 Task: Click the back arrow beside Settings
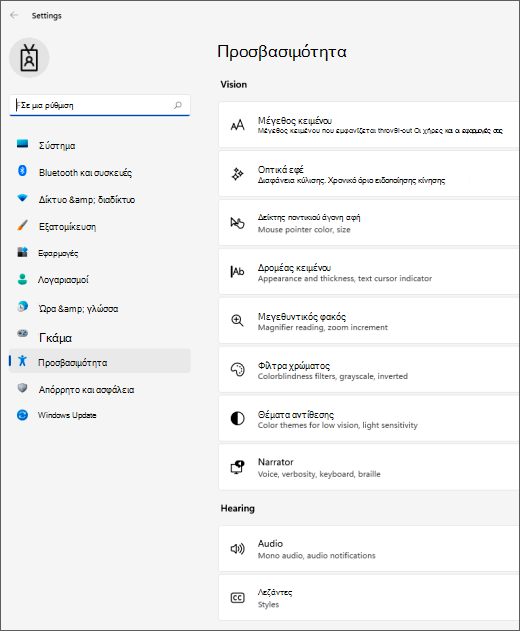pos(14,15)
